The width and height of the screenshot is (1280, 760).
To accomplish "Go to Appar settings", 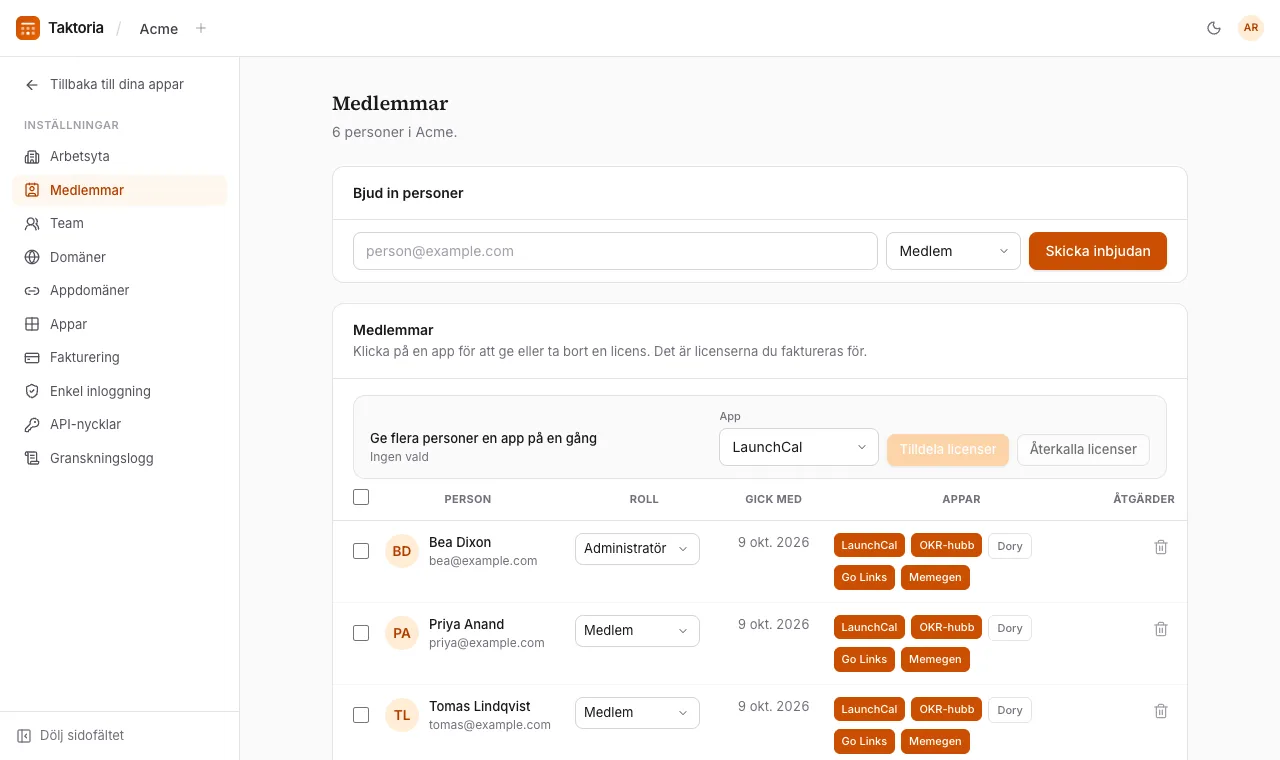I will pyautogui.click(x=120, y=324).
